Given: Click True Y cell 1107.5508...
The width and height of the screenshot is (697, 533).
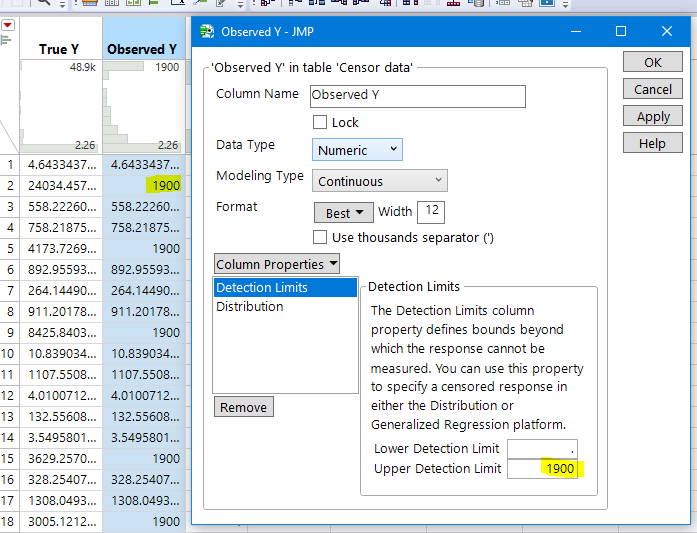Looking at the screenshot, I should pos(61,375).
